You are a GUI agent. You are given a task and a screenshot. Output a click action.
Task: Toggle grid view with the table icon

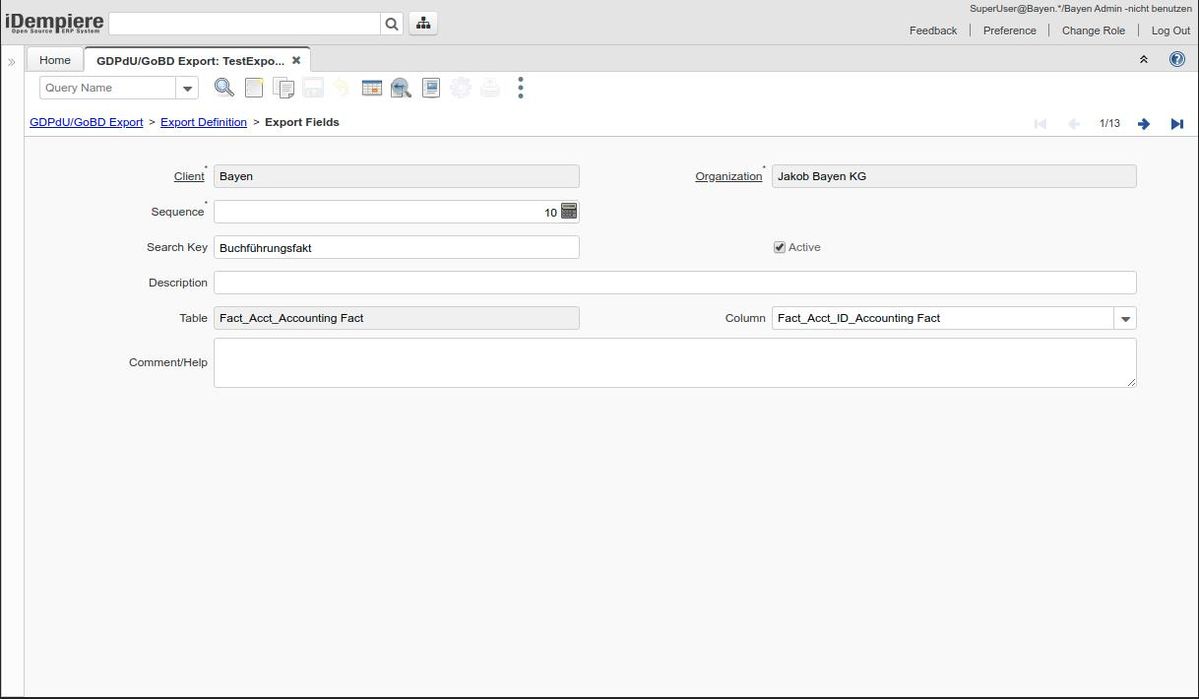(372, 88)
